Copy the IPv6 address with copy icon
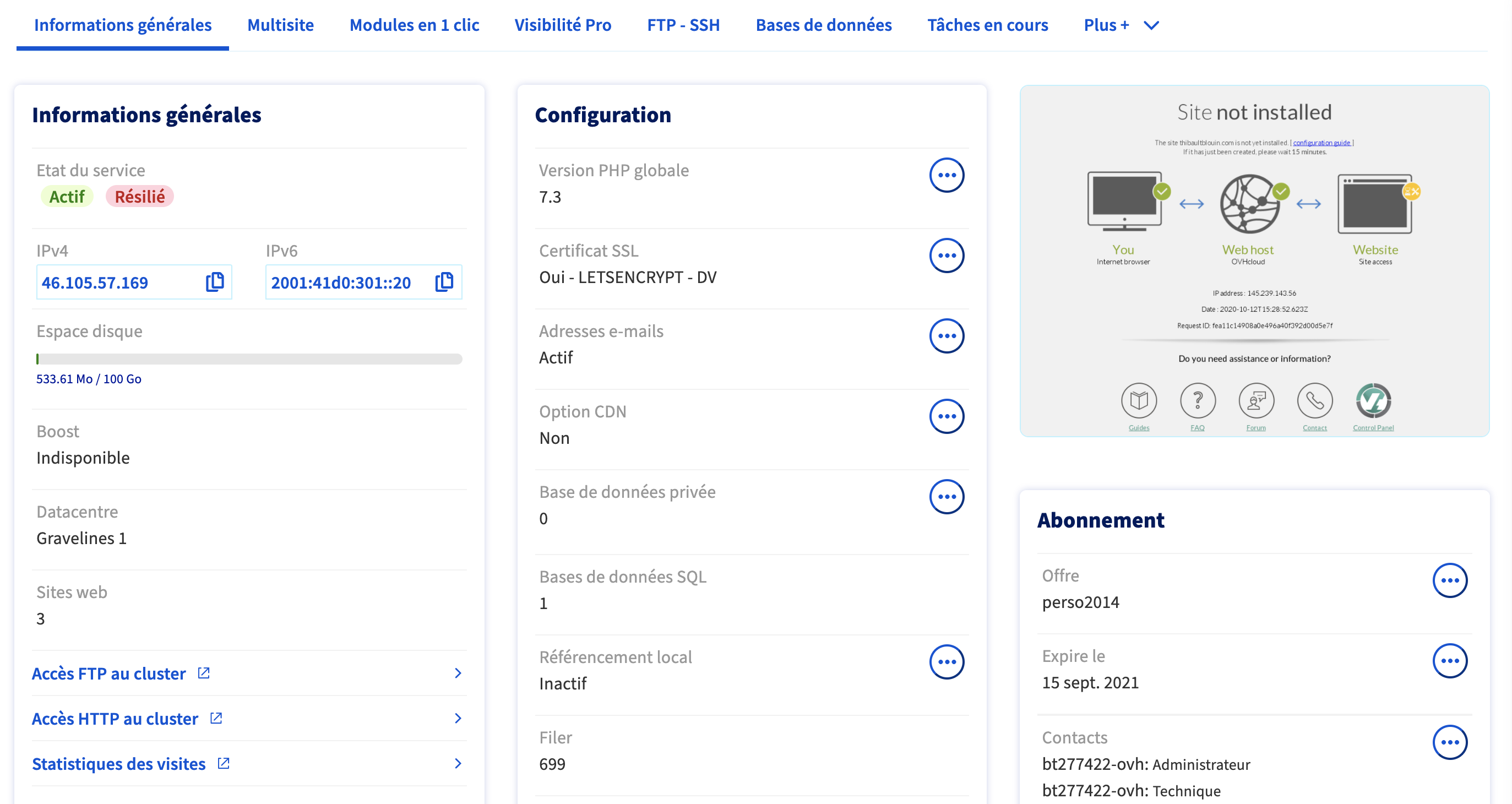This screenshot has width=1512, height=804. click(444, 283)
